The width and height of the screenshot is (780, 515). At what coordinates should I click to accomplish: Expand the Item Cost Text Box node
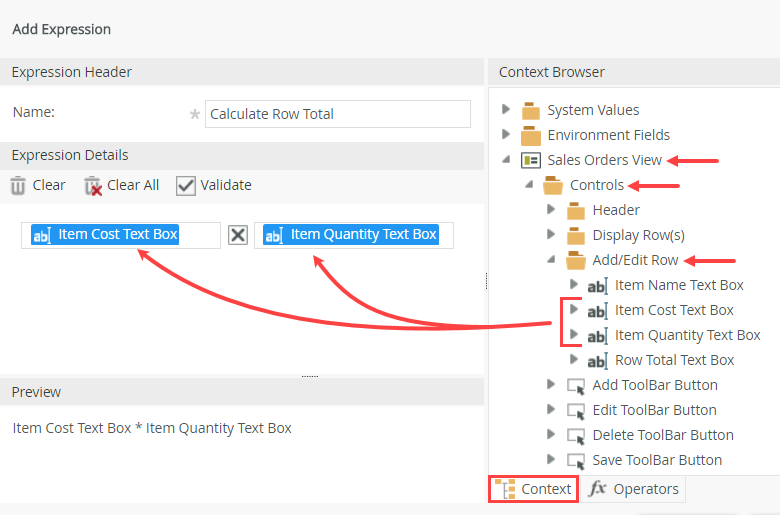click(574, 309)
